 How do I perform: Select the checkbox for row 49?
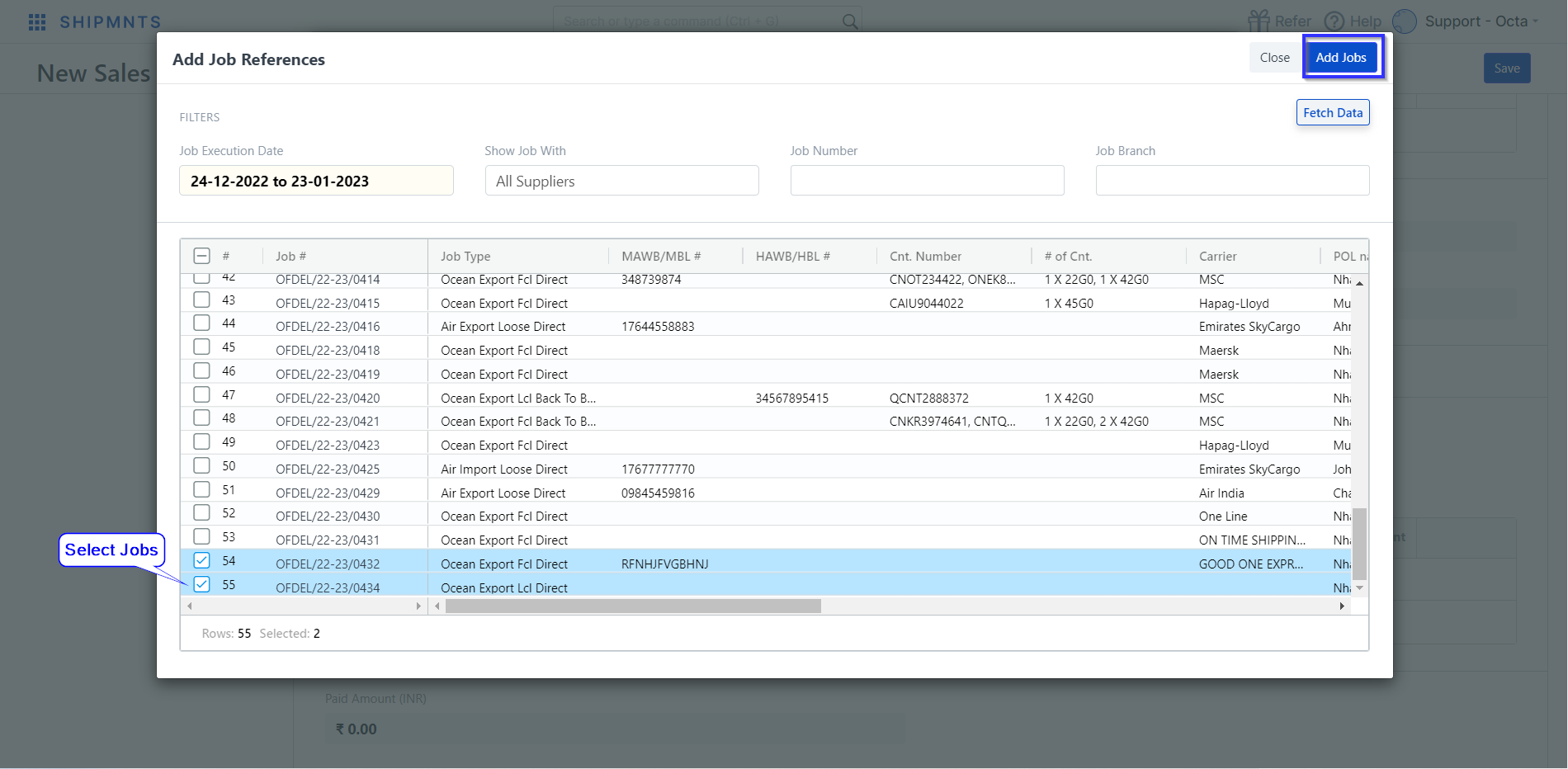click(x=201, y=441)
